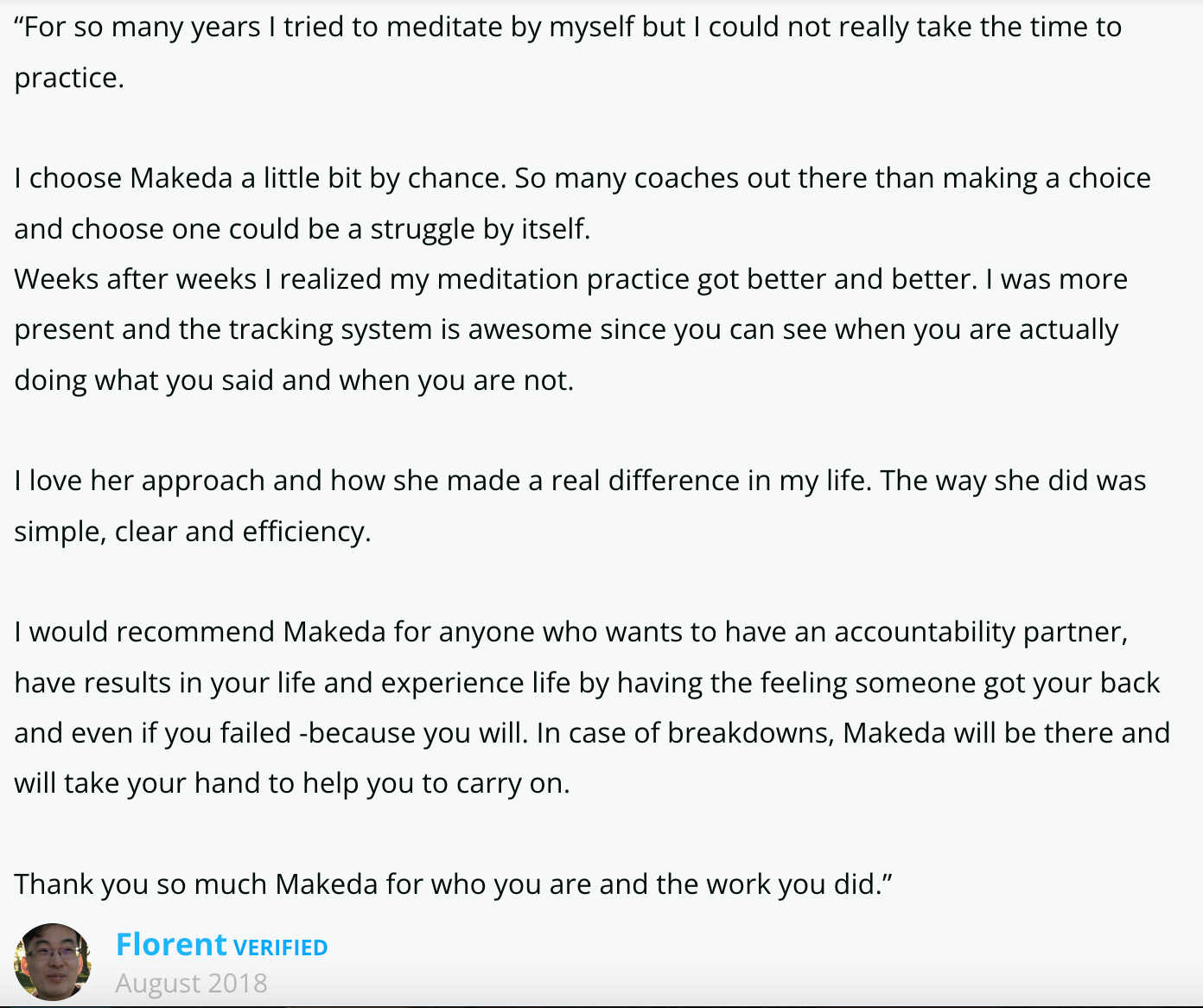
Task: Click the line starting 'Weeks after weeks I realized'
Action: click(x=570, y=279)
